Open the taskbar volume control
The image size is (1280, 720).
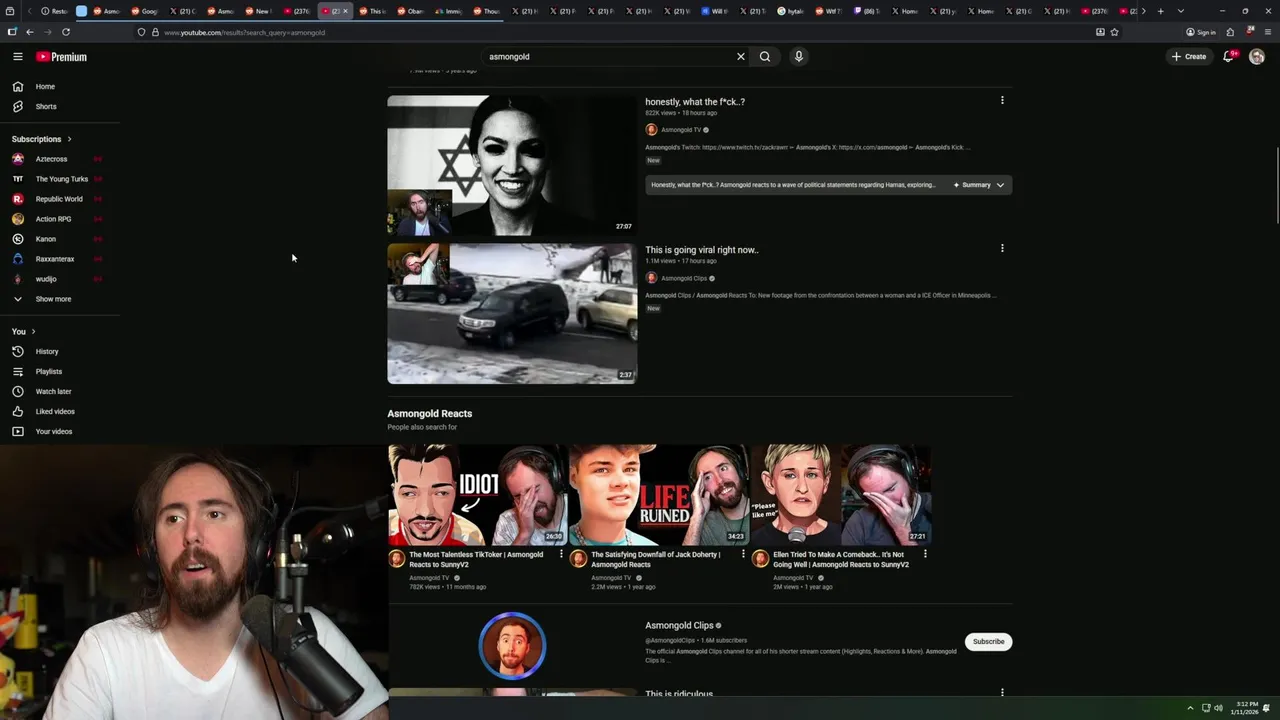pos(1218,708)
